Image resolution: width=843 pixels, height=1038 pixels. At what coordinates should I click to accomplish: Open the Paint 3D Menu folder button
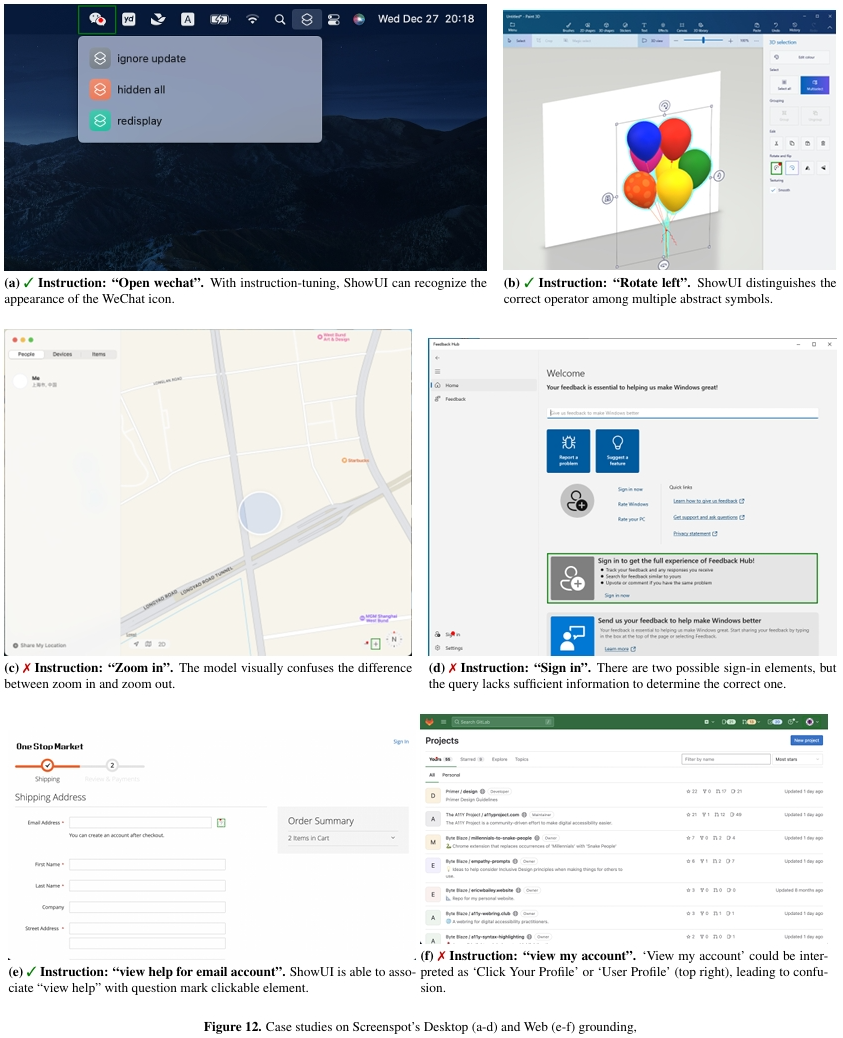(513, 26)
